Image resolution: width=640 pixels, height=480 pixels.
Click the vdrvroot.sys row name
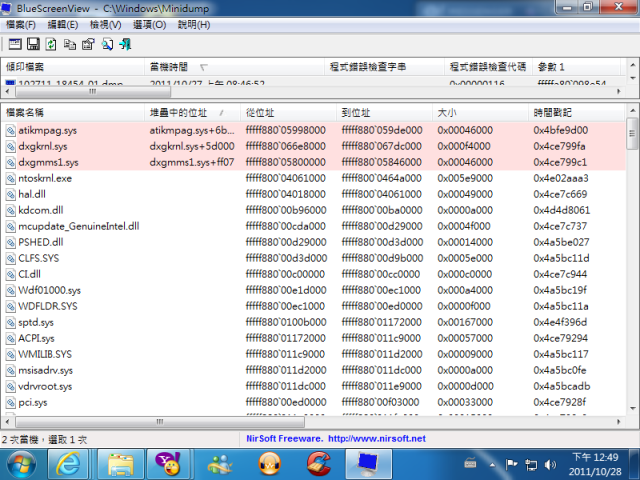(45, 386)
